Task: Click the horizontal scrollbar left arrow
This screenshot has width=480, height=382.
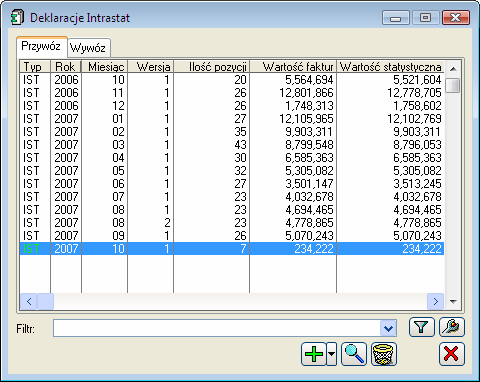Action: coord(29,301)
